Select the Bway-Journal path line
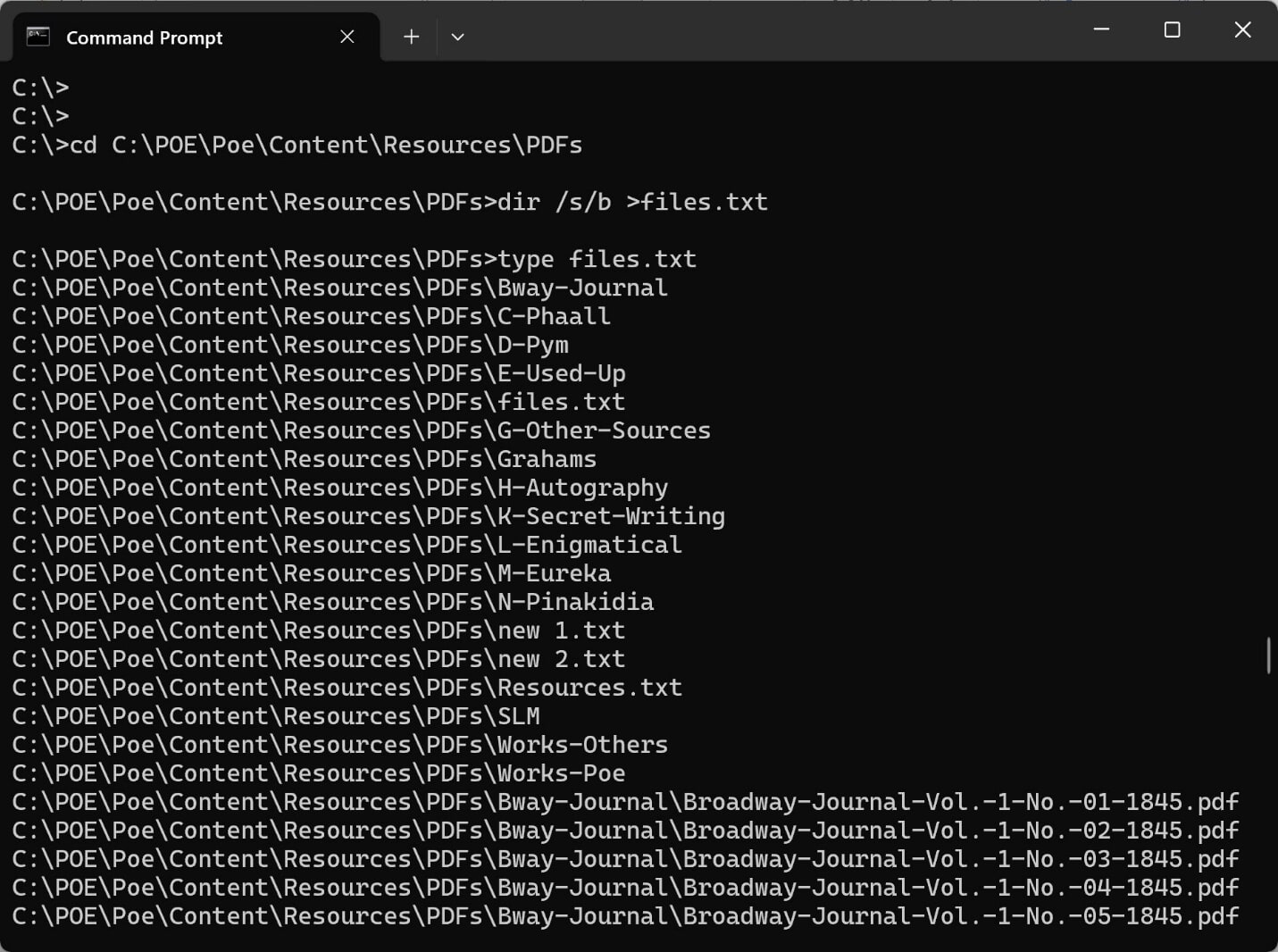 (339, 287)
